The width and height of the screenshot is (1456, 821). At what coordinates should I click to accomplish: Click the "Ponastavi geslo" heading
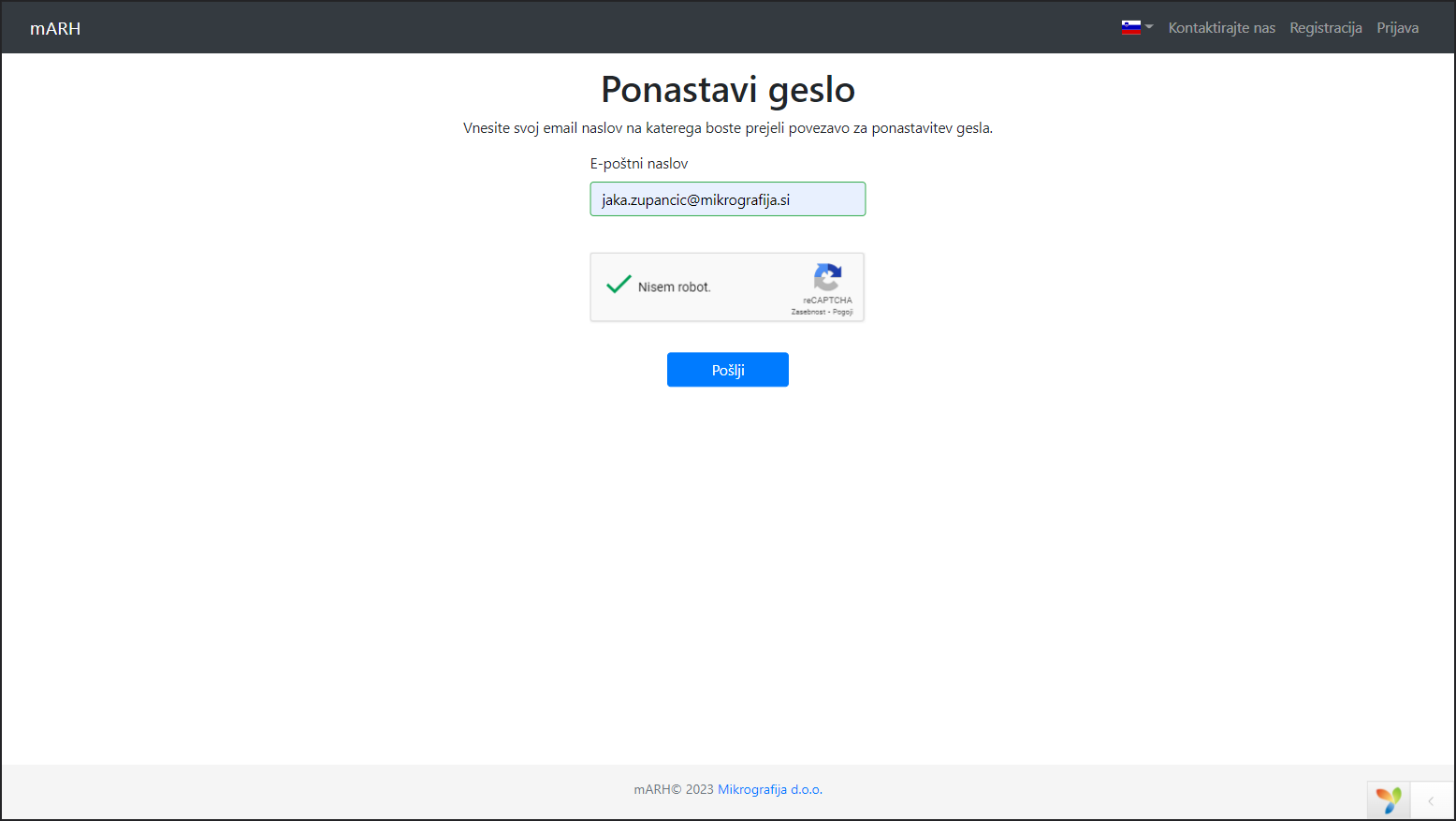pos(727,90)
